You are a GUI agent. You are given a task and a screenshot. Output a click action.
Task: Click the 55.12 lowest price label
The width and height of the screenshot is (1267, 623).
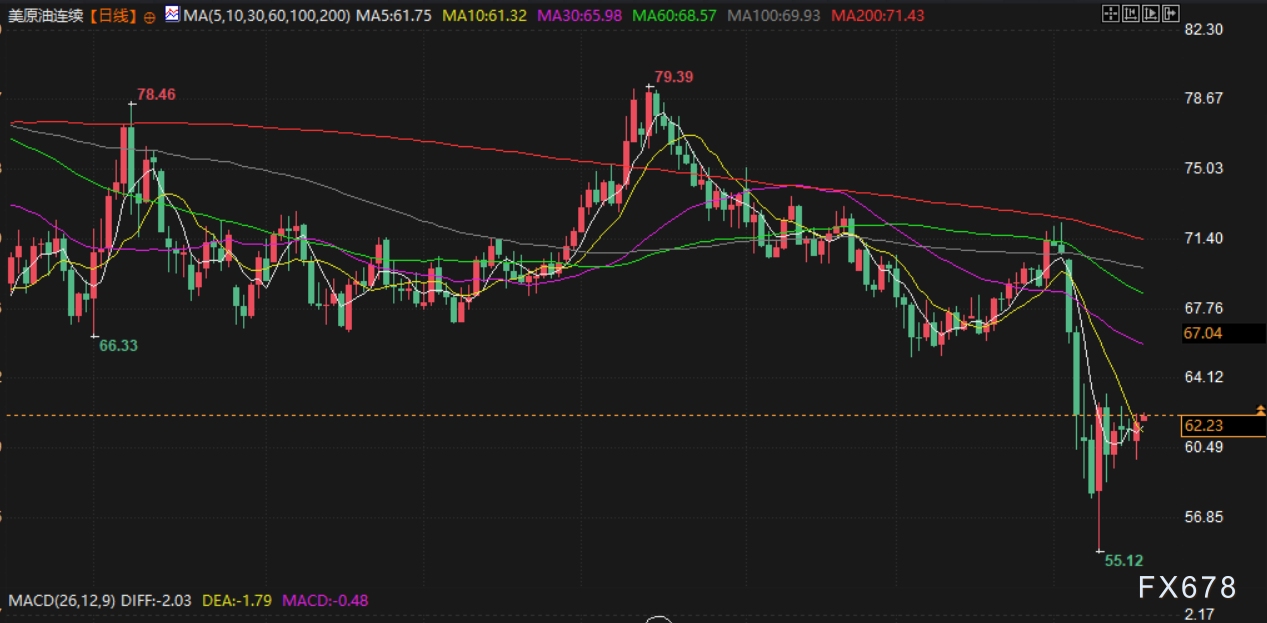tap(1124, 561)
